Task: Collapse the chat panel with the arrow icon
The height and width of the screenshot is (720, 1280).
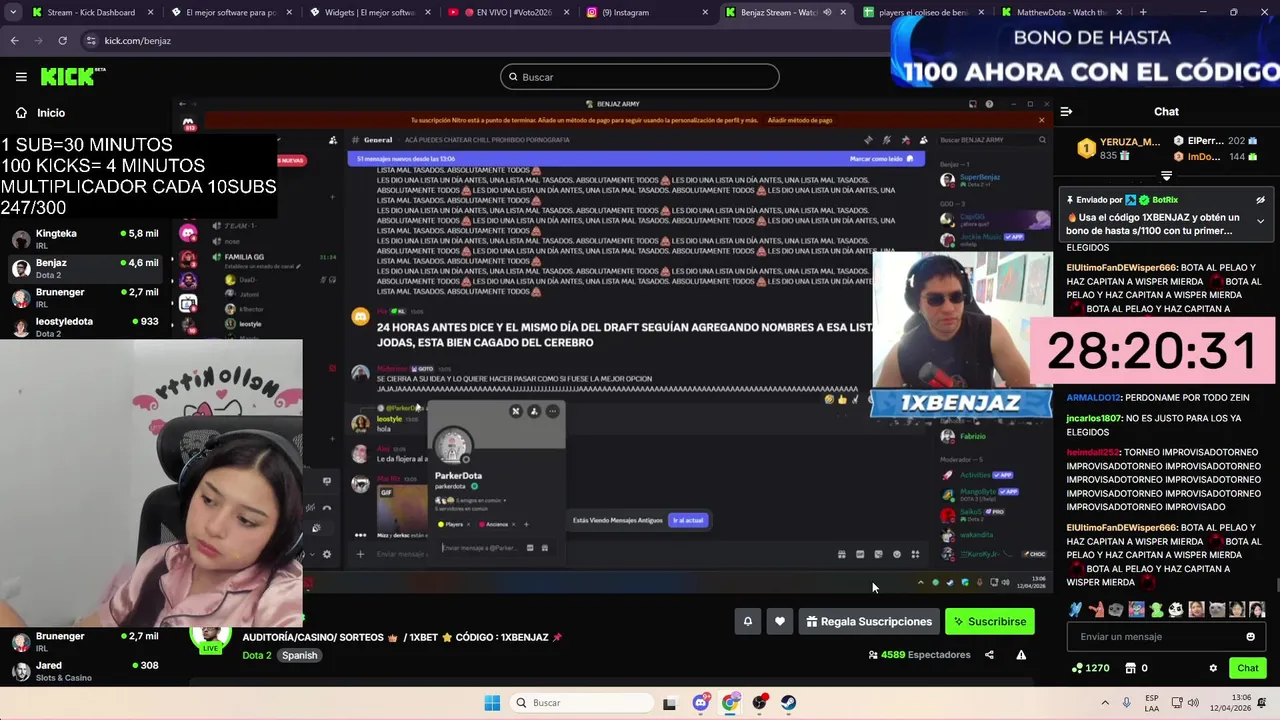Action: click(x=1066, y=112)
